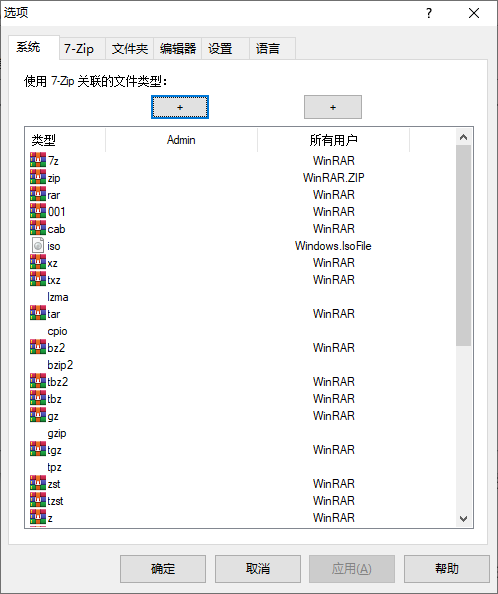
Task: Click Windows.IsoFile in the iso row
Action: point(333,245)
